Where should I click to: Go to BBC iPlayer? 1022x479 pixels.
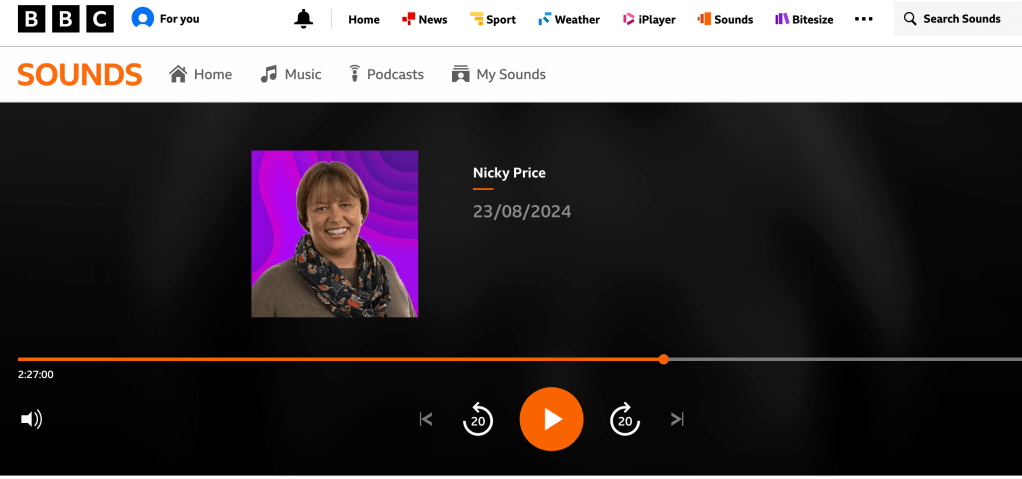(x=649, y=19)
